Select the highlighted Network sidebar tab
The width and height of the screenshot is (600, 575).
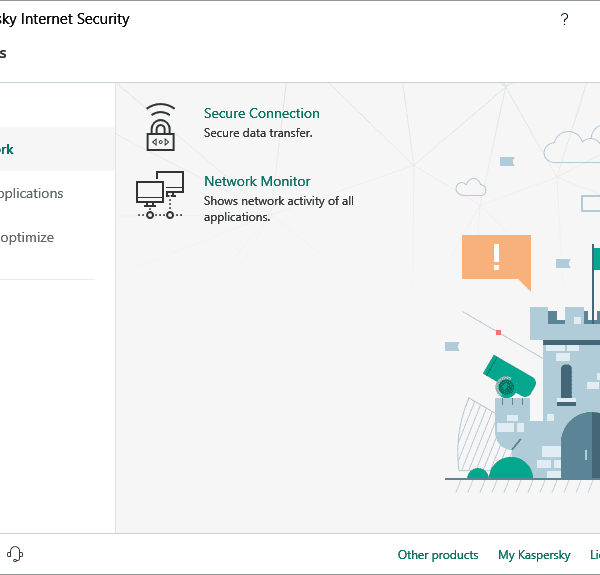pos(10,149)
